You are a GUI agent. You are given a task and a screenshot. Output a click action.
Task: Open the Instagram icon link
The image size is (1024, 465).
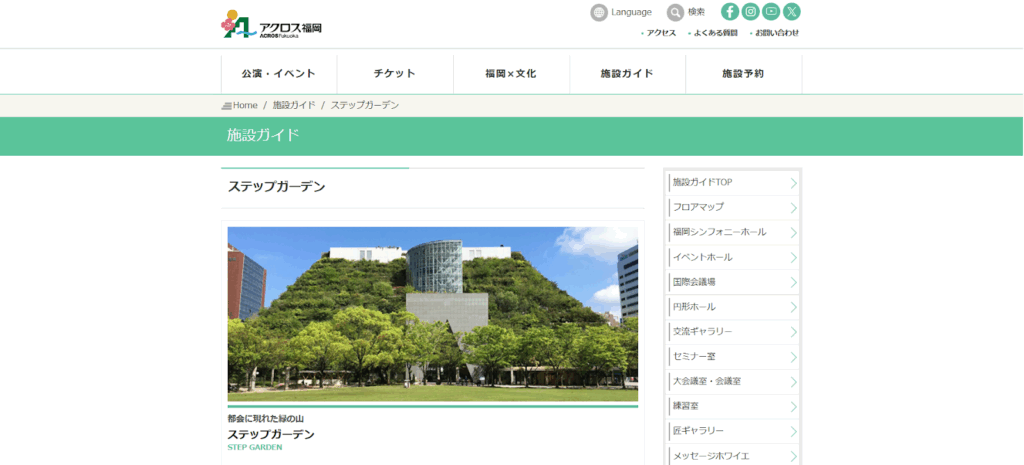(750, 12)
